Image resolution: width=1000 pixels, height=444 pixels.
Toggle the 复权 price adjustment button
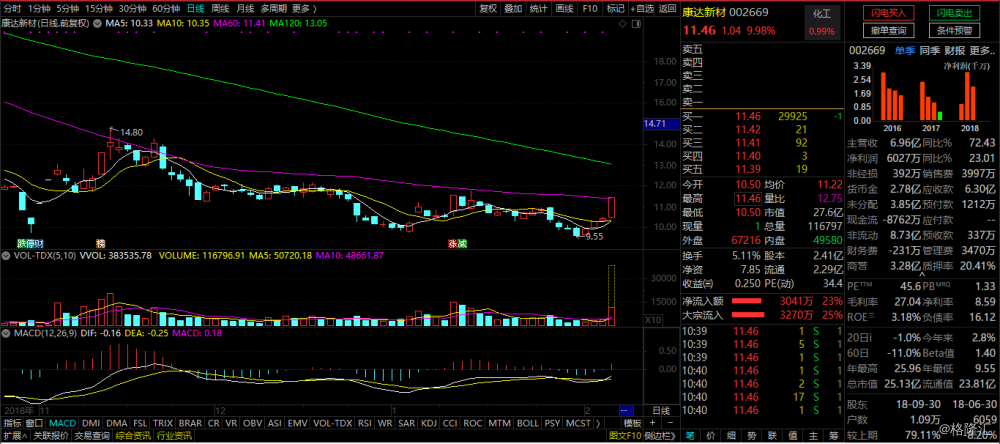point(489,8)
